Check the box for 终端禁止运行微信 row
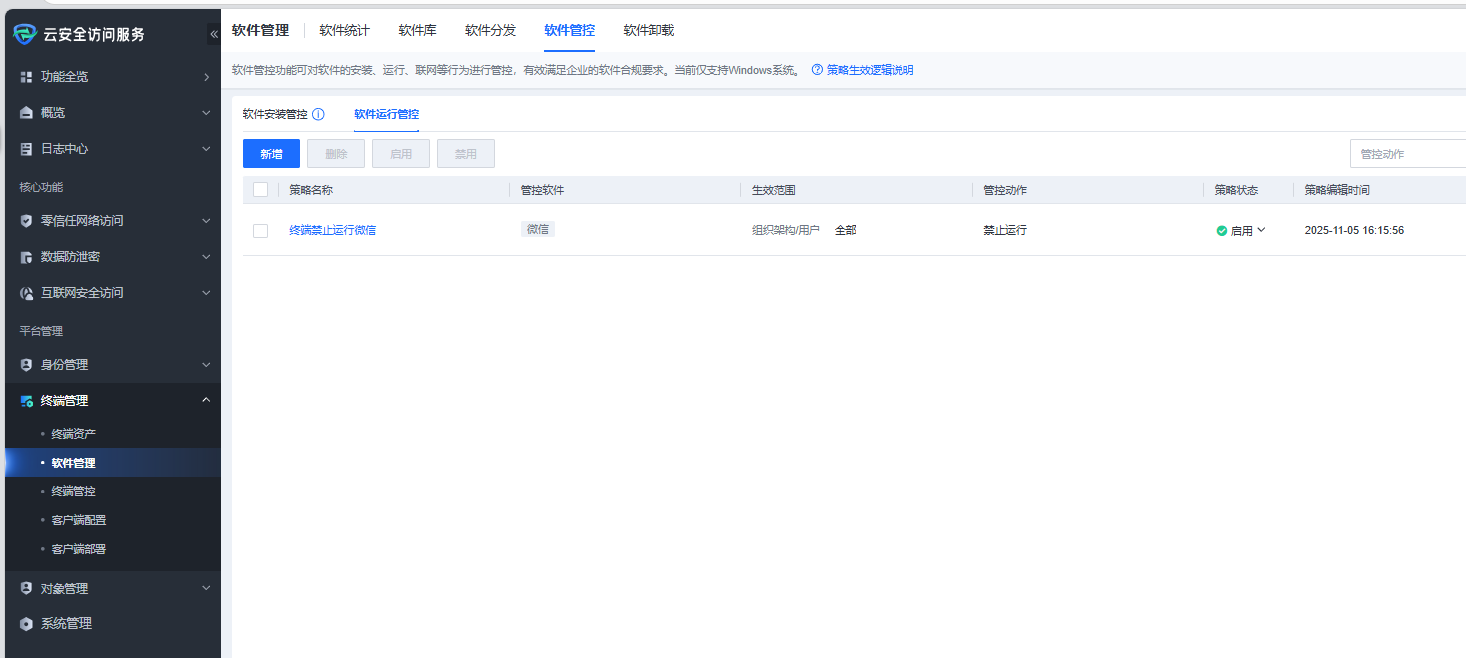The height and width of the screenshot is (658, 1466). 261,231
